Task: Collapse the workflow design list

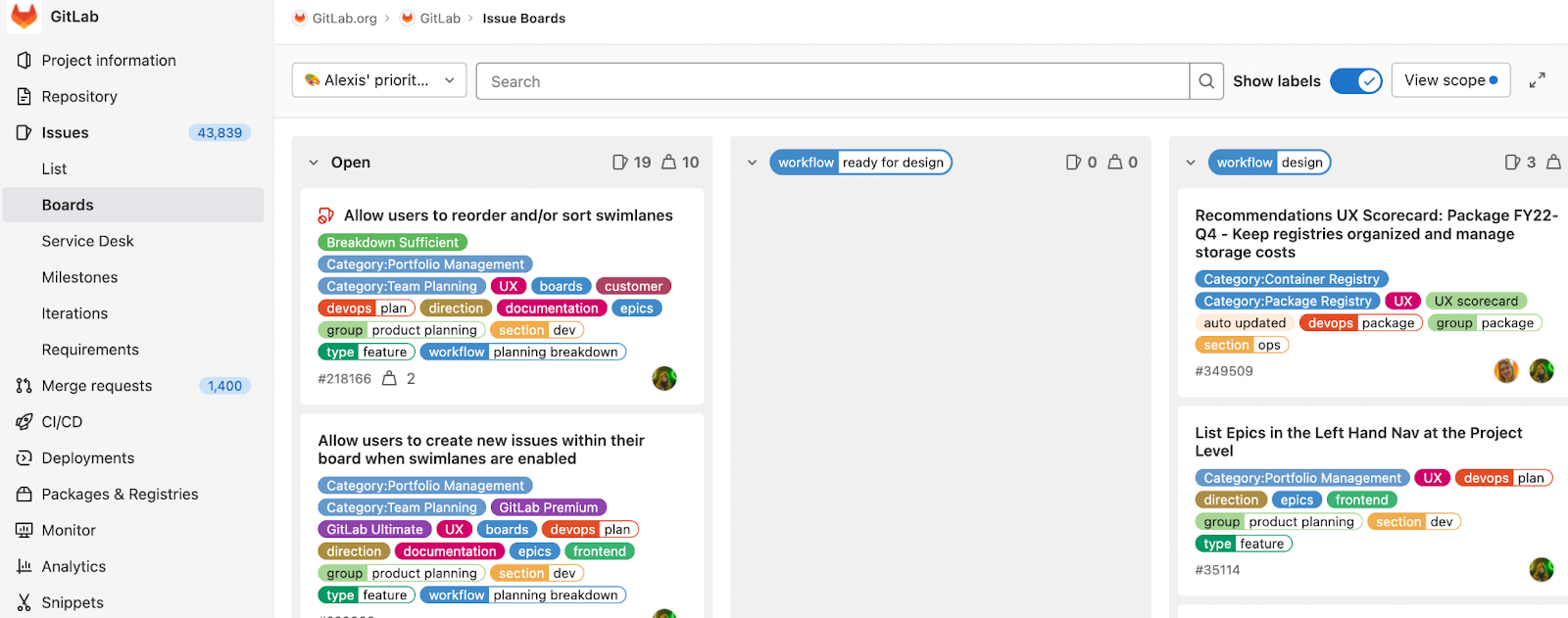Action: pyautogui.click(x=1191, y=163)
